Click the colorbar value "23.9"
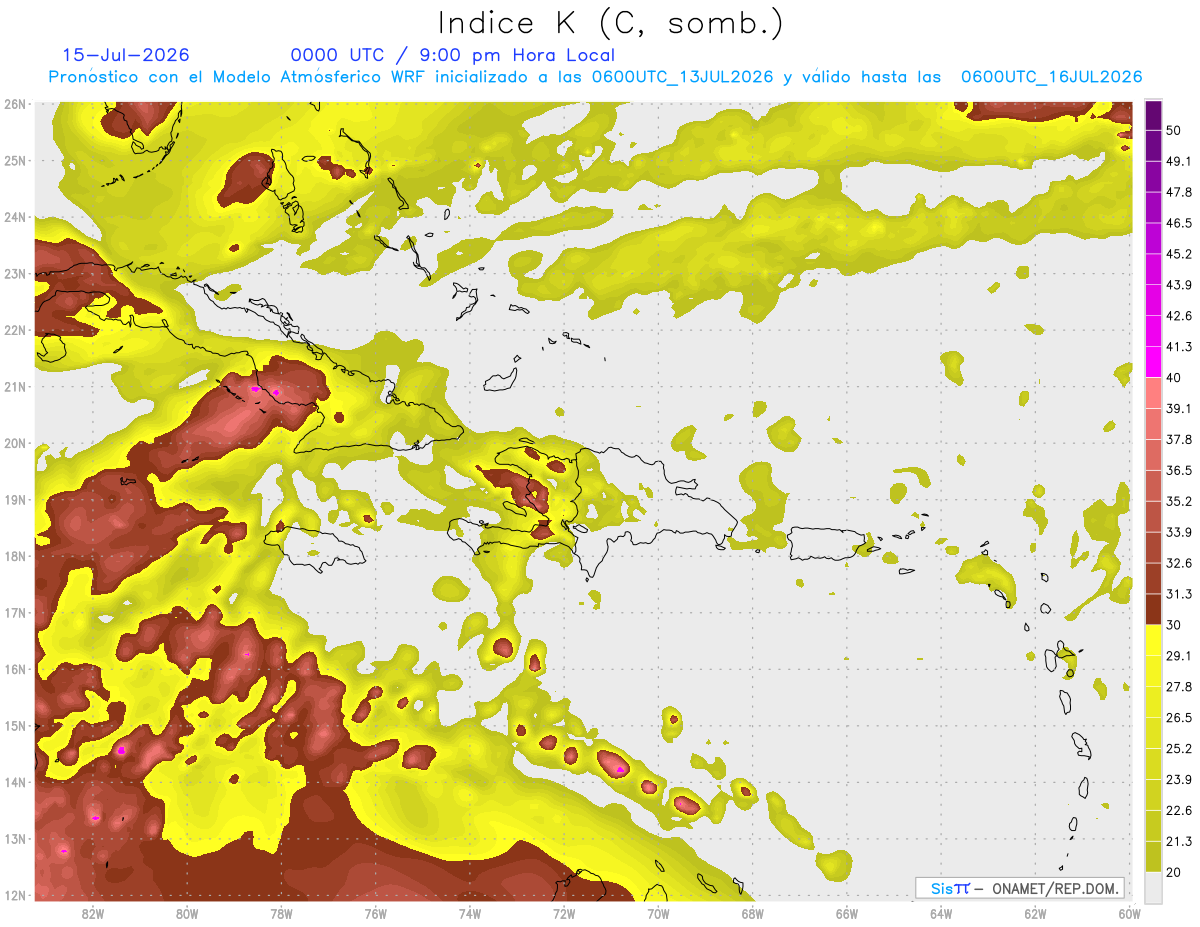The width and height of the screenshot is (1200, 927). click(1178, 779)
